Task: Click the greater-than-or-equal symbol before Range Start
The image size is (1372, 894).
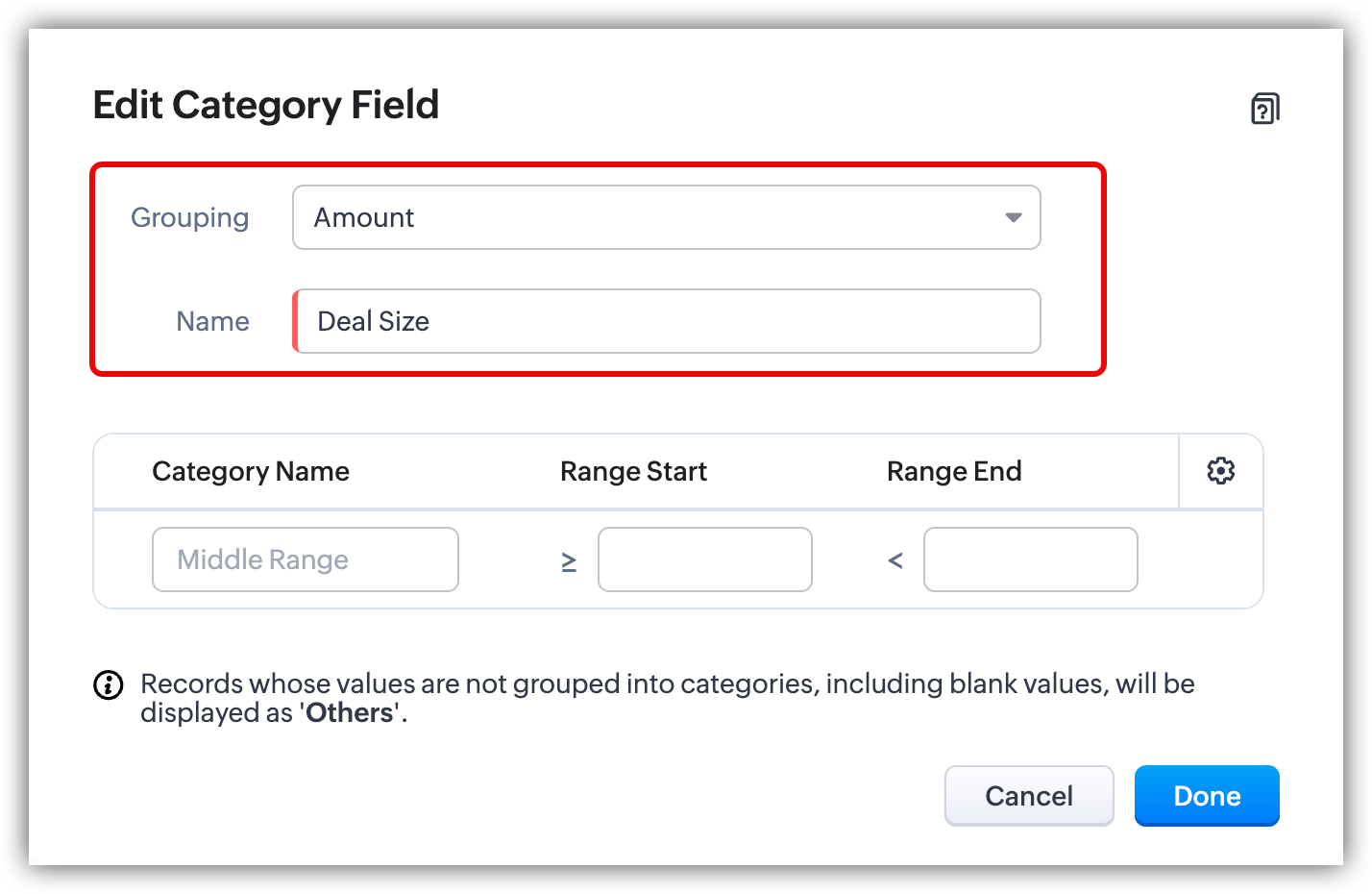Action: click(569, 560)
